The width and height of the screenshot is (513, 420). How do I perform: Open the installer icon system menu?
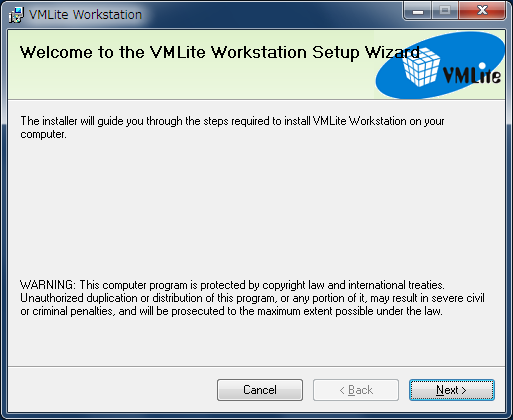click(x=16, y=15)
